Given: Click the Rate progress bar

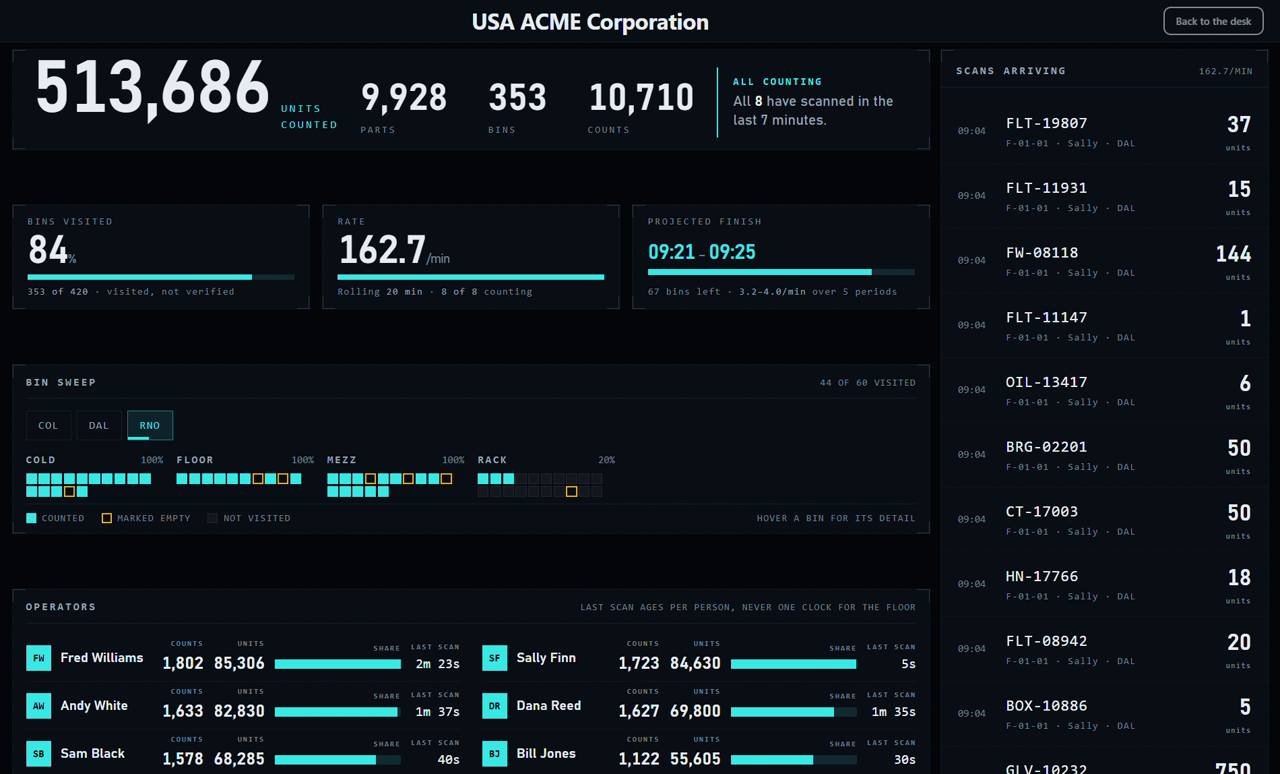Looking at the screenshot, I should (471, 277).
